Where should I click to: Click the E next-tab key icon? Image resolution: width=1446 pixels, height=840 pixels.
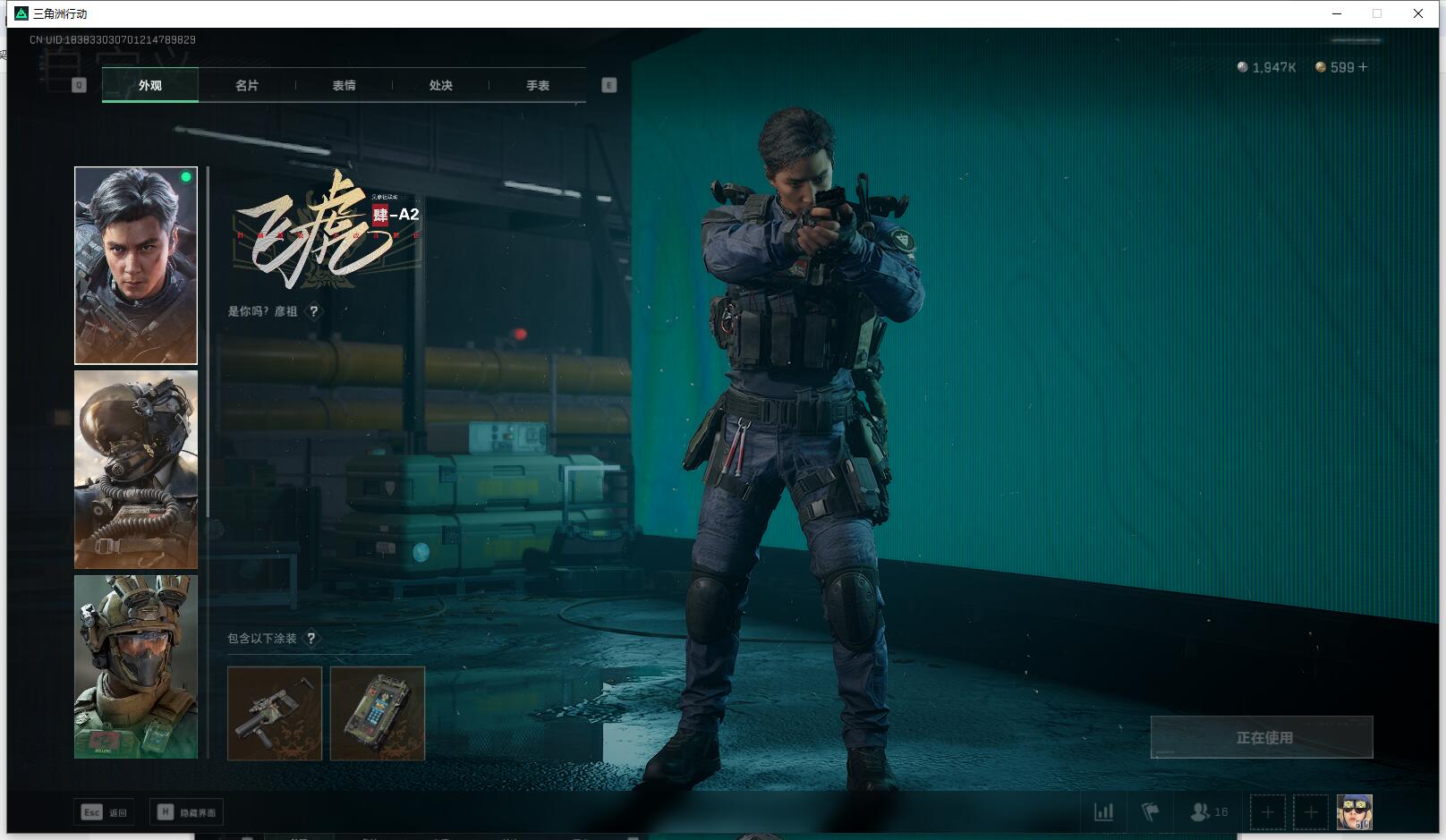tap(609, 85)
